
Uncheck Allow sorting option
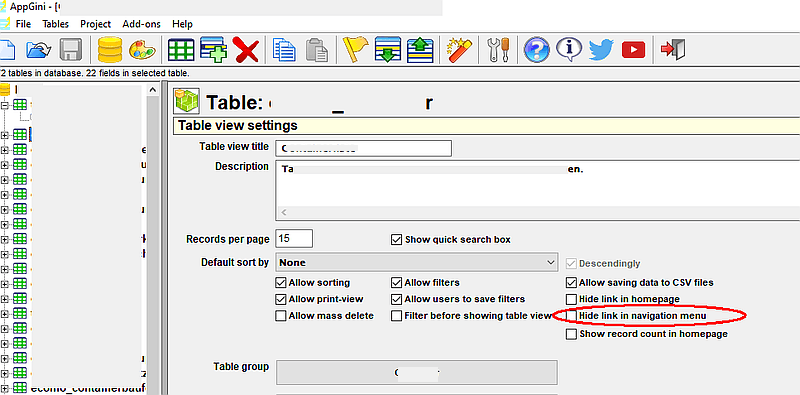(x=281, y=282)
